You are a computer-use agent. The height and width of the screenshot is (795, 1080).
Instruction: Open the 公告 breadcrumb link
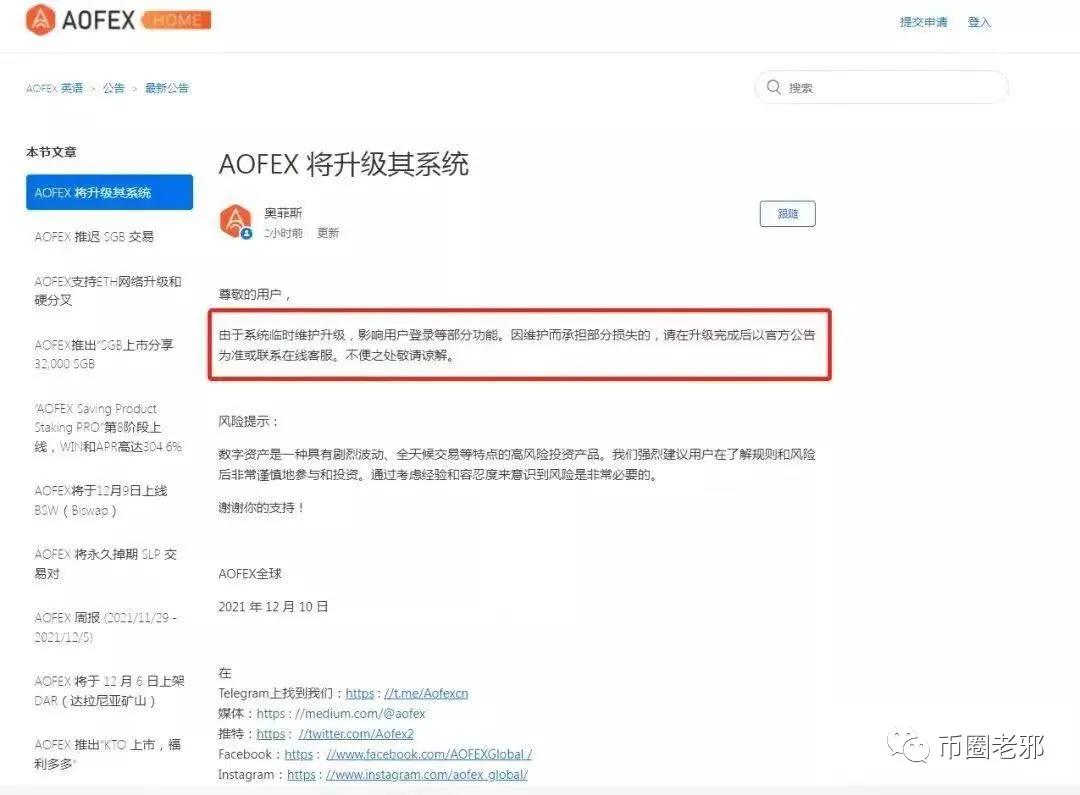click(113, 88)
